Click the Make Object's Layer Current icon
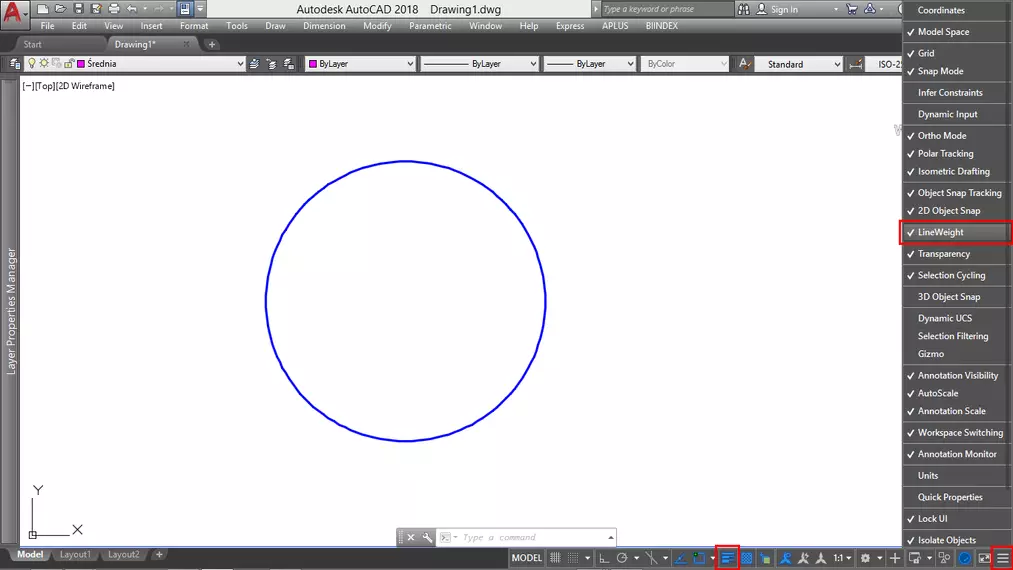The image size is (1013, 570). pos(255,64)
